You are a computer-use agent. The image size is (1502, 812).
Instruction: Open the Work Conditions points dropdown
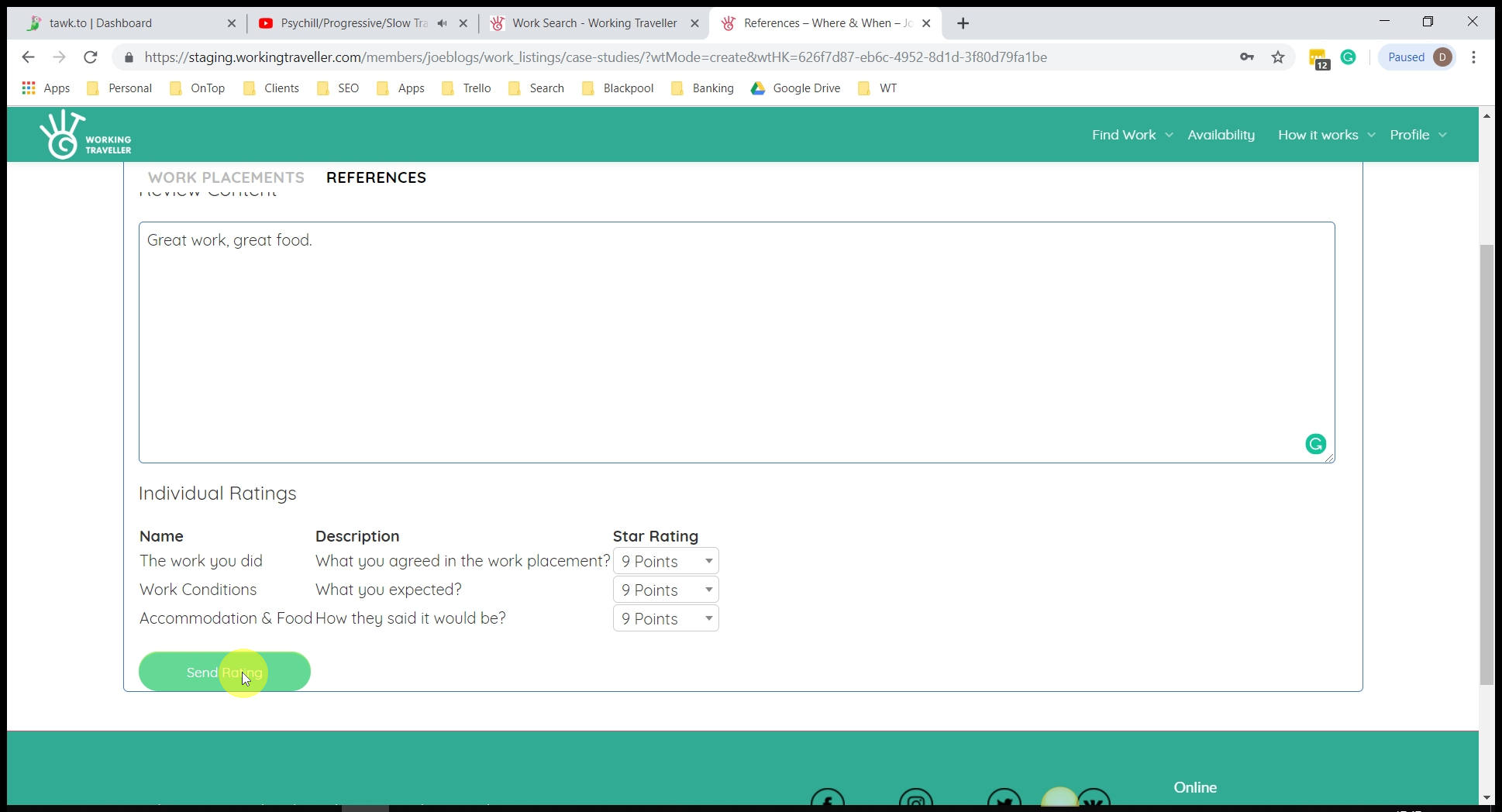666,590
